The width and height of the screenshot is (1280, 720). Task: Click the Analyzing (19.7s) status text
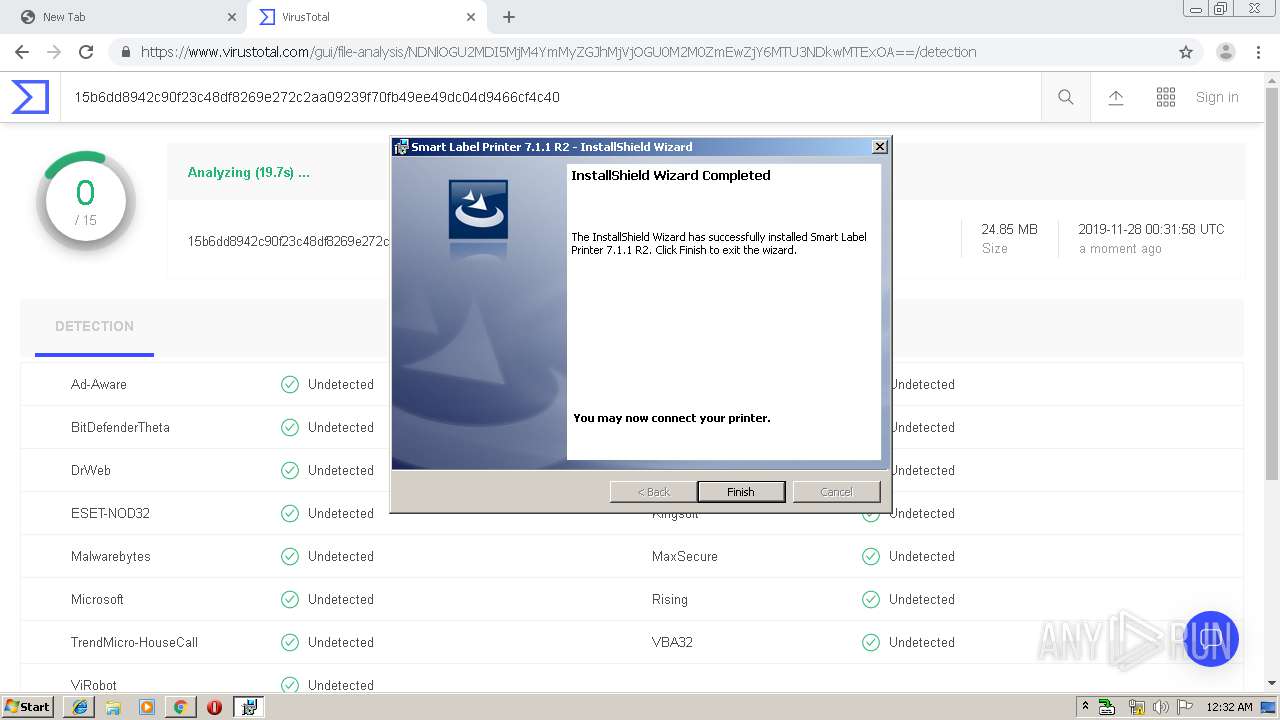pos(249,172)
